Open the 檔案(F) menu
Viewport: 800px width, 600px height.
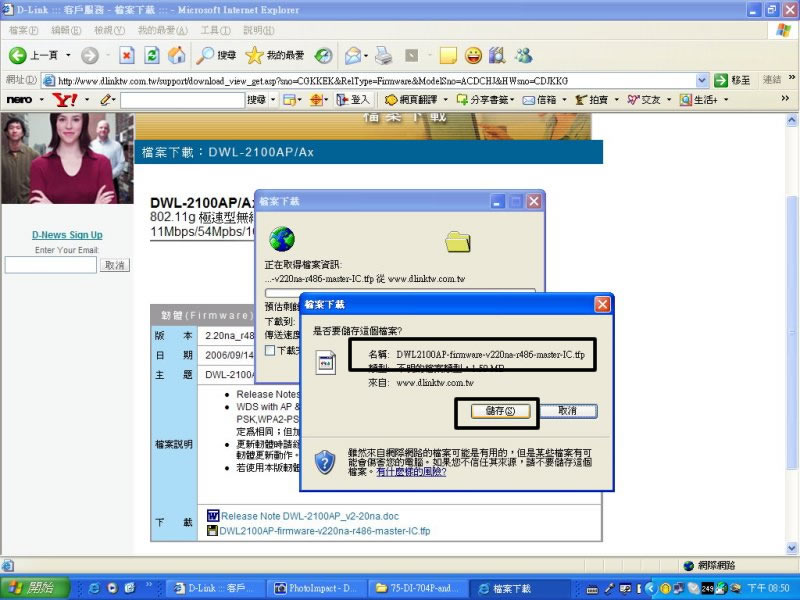23,30
